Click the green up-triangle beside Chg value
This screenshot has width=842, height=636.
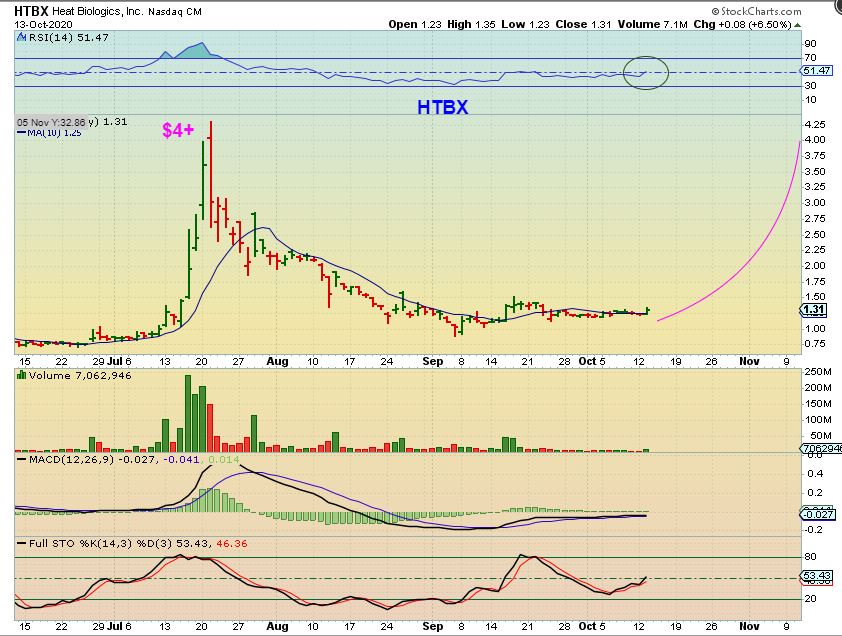point(797,25)
